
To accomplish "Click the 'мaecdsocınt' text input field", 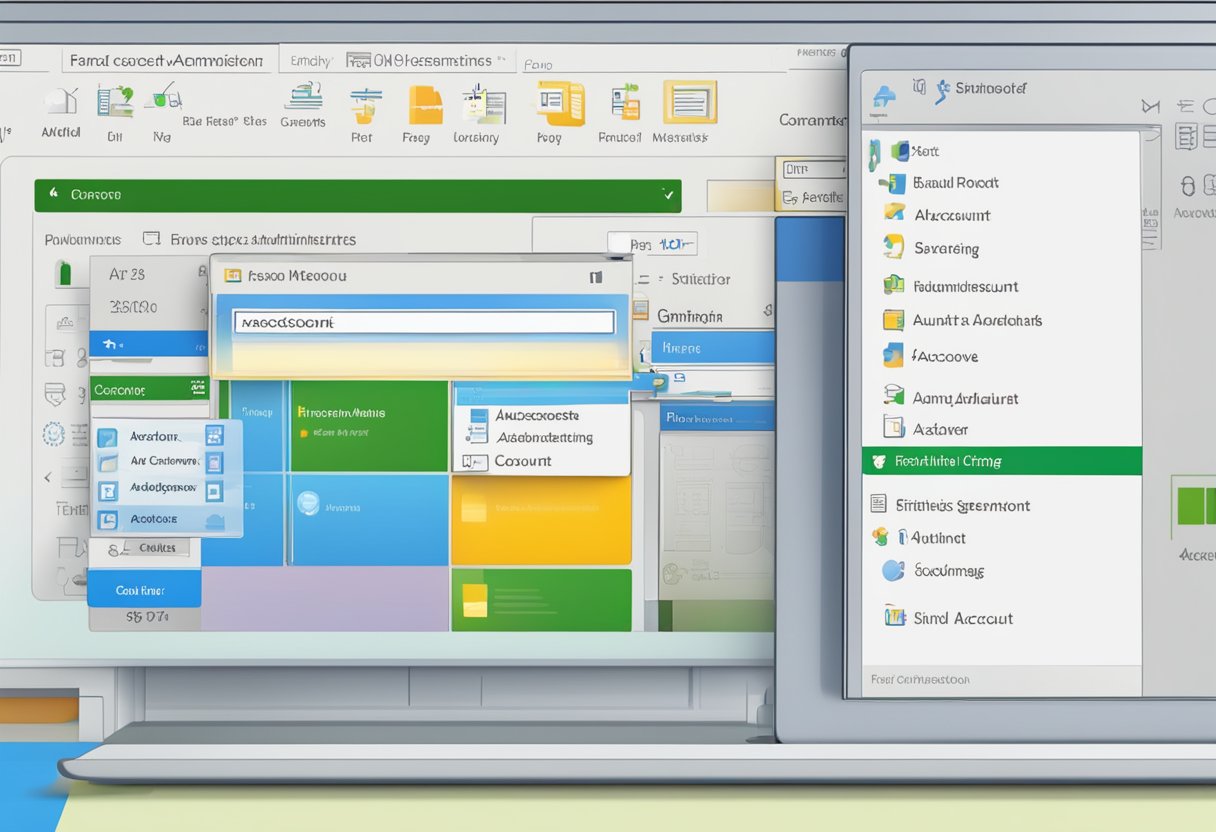I will click(x=424, y=322).
